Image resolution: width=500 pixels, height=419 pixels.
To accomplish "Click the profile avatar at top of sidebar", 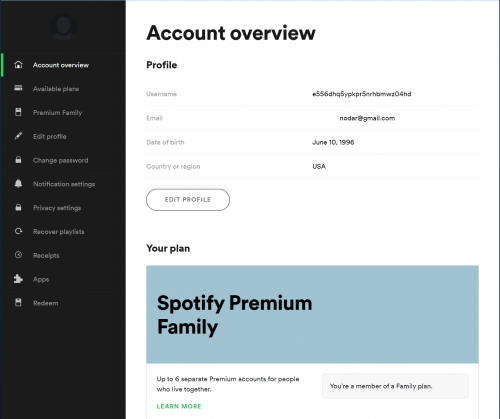I will click(63, 27).
